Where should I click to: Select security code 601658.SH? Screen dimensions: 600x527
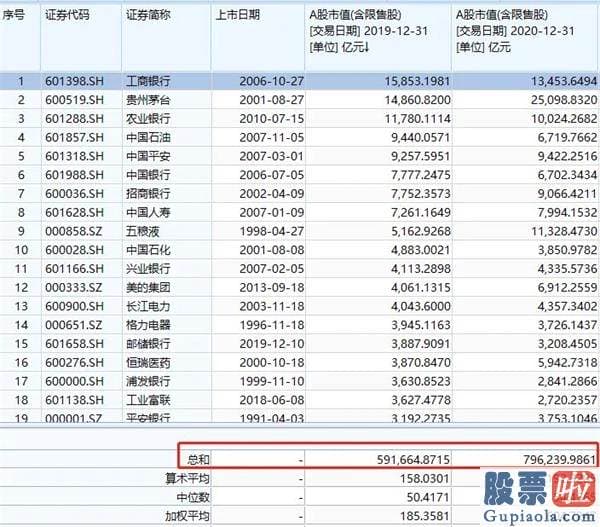75,344
